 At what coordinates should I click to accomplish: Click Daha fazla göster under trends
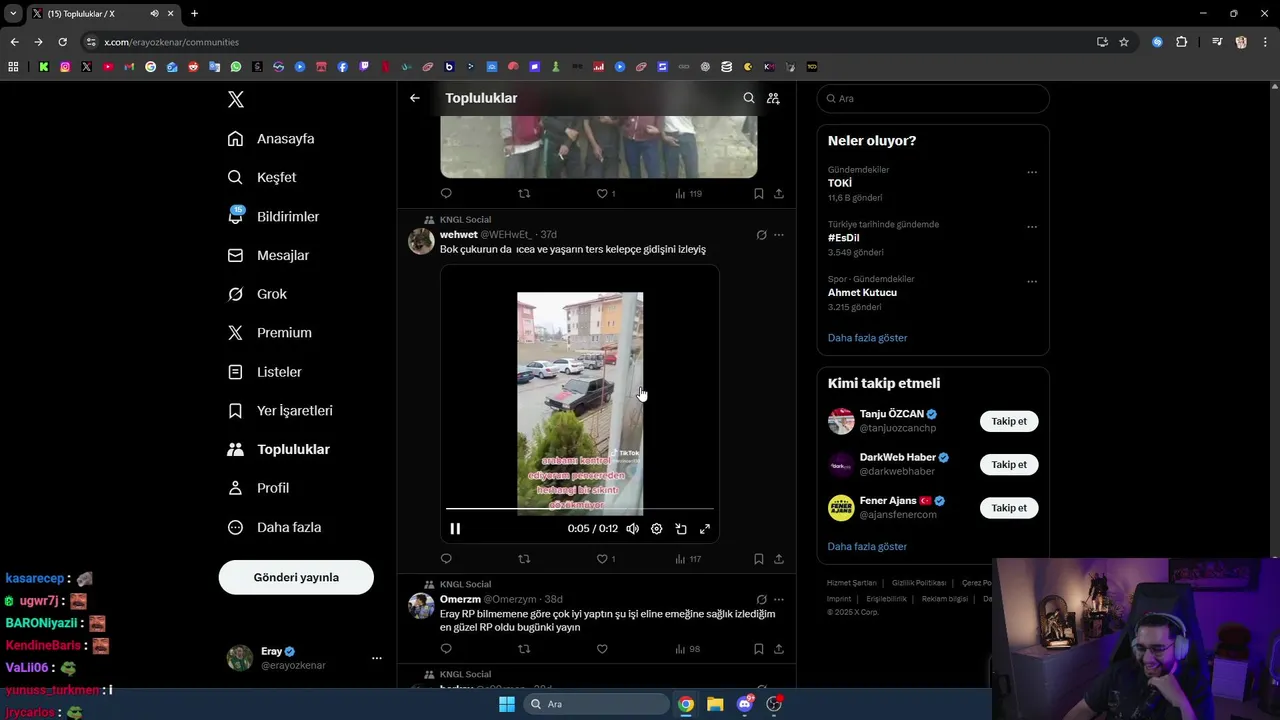click(867, 338)
